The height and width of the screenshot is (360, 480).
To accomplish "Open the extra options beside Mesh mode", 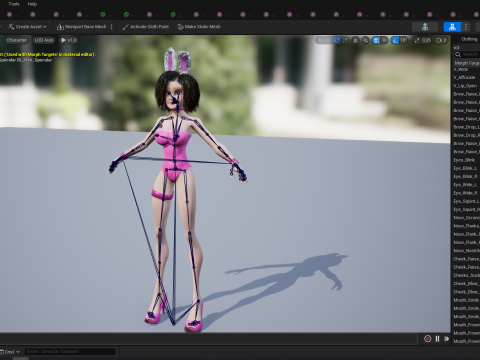I will point(466,27).
